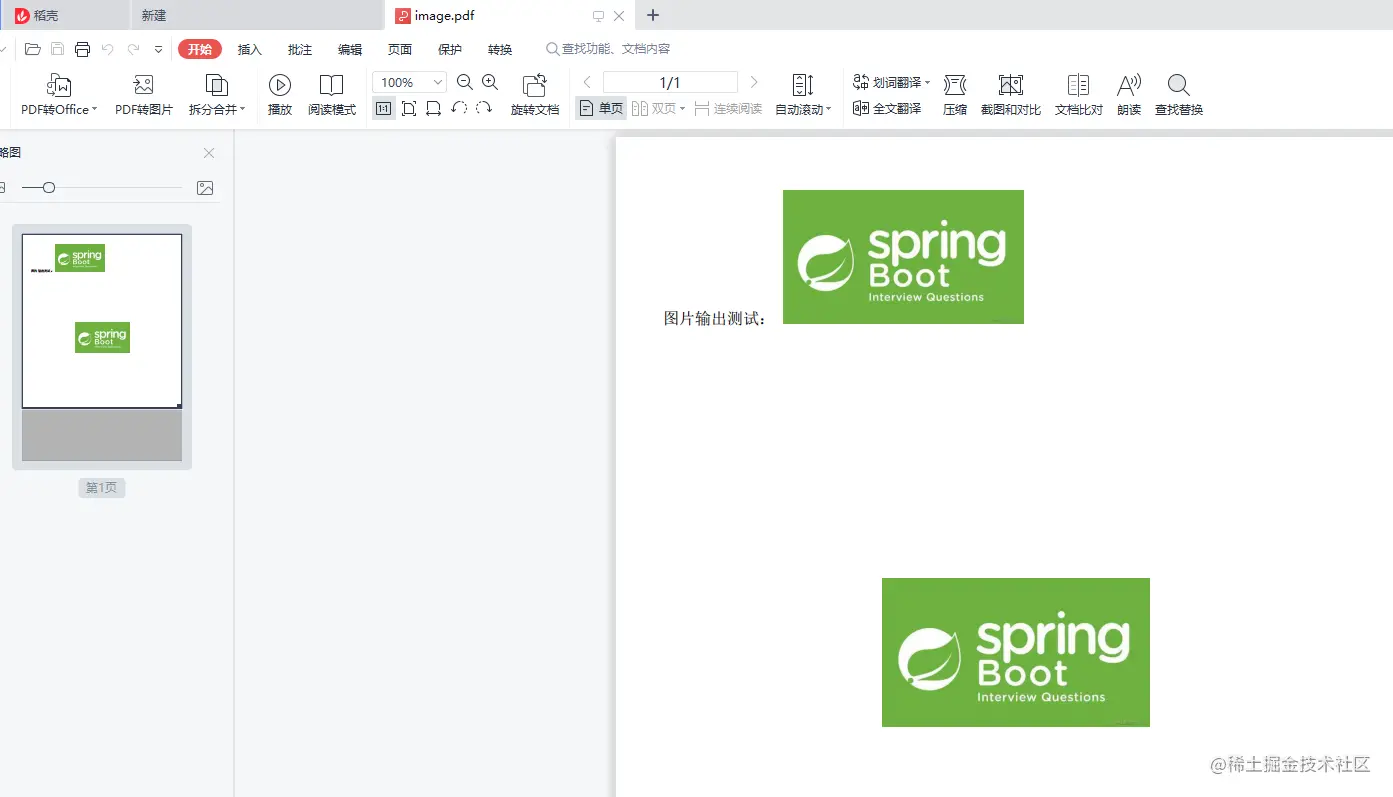Open the 全文翻译 full-text translation
Viewport: 1393px width, 797px height.
[887, 108]
